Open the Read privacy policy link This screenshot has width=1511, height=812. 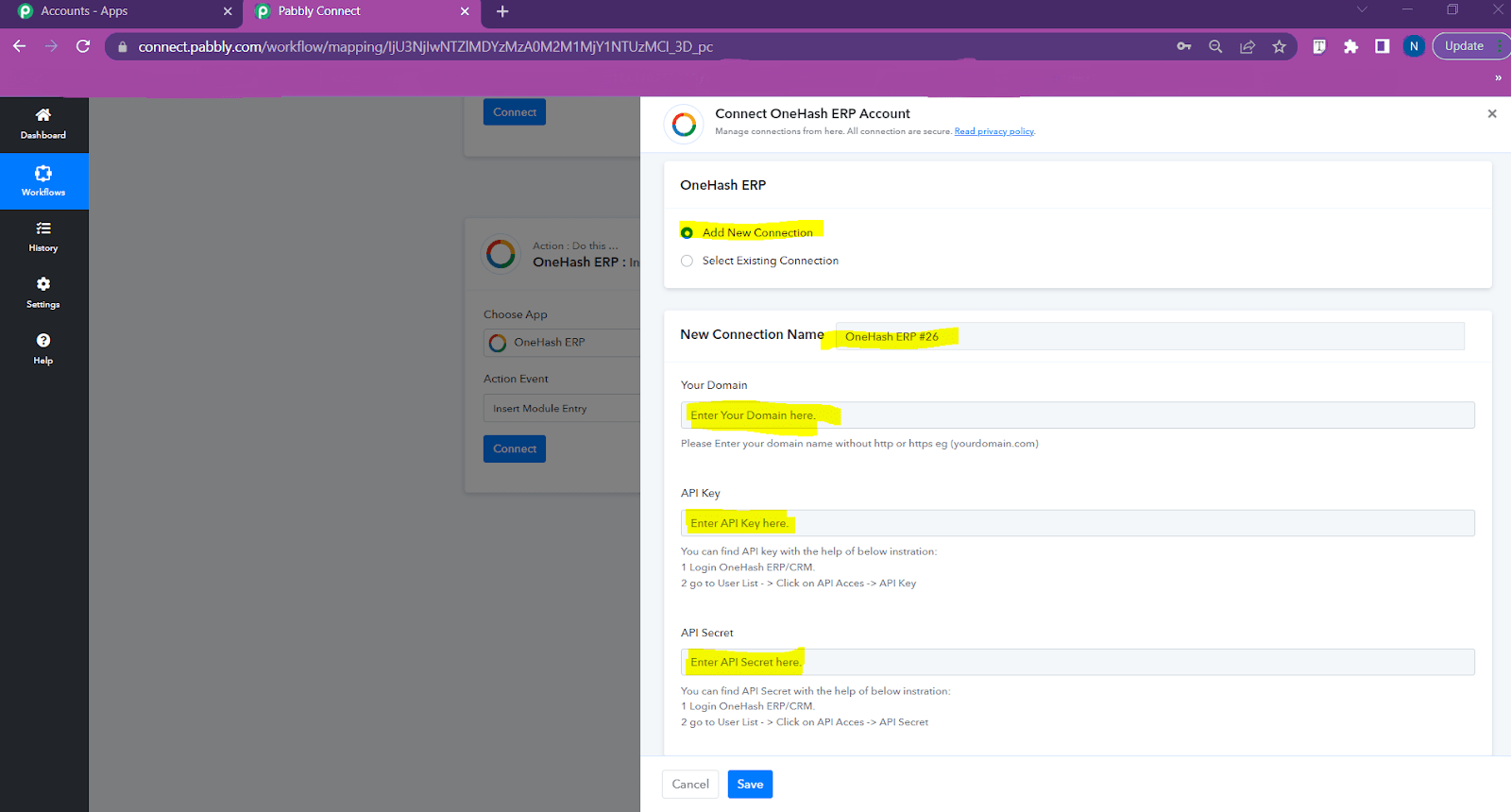coord(994,131)
